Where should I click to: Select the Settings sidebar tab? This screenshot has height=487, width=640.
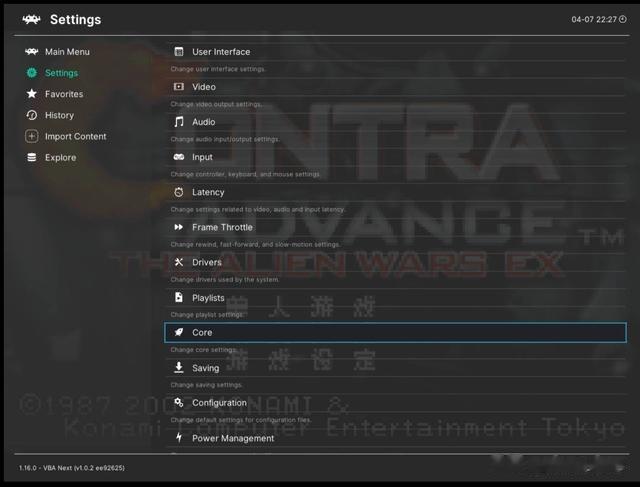52,73
